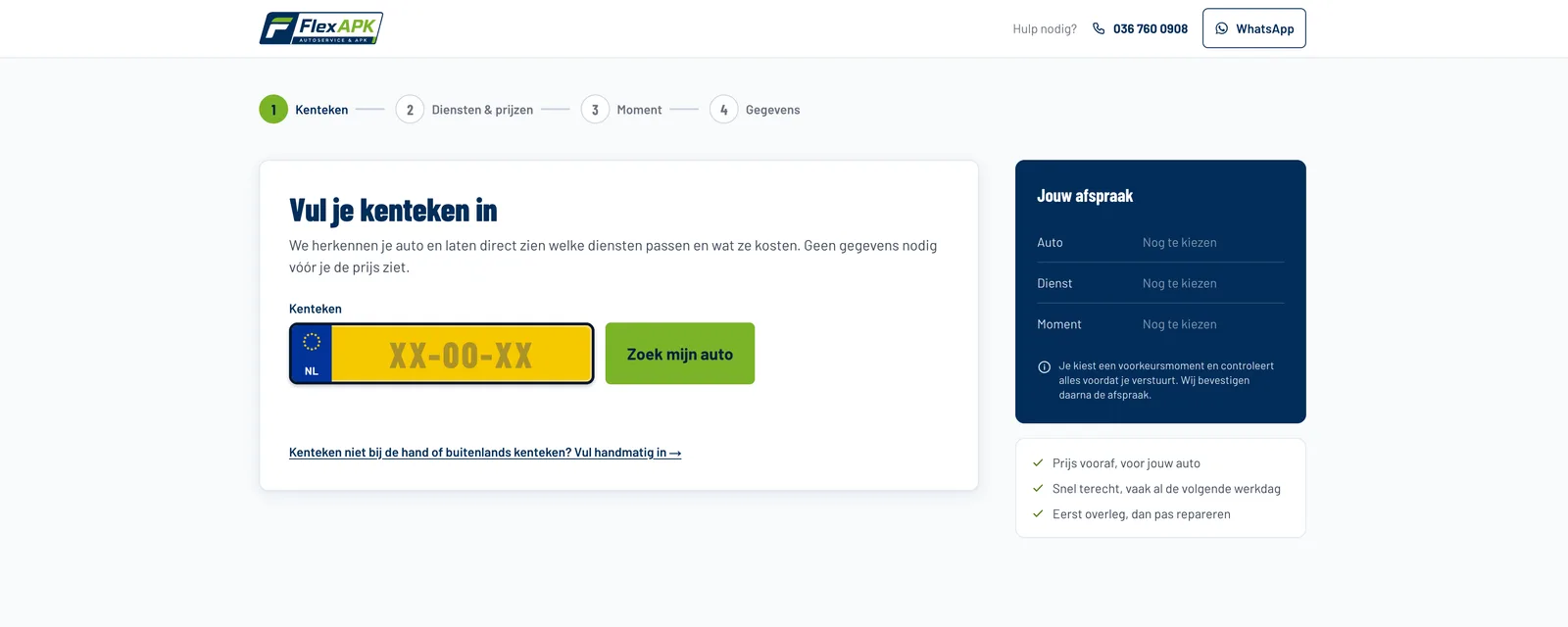1568x627 pixels.
Task: Click the FlexAPK logo
Action: (320, 28)
